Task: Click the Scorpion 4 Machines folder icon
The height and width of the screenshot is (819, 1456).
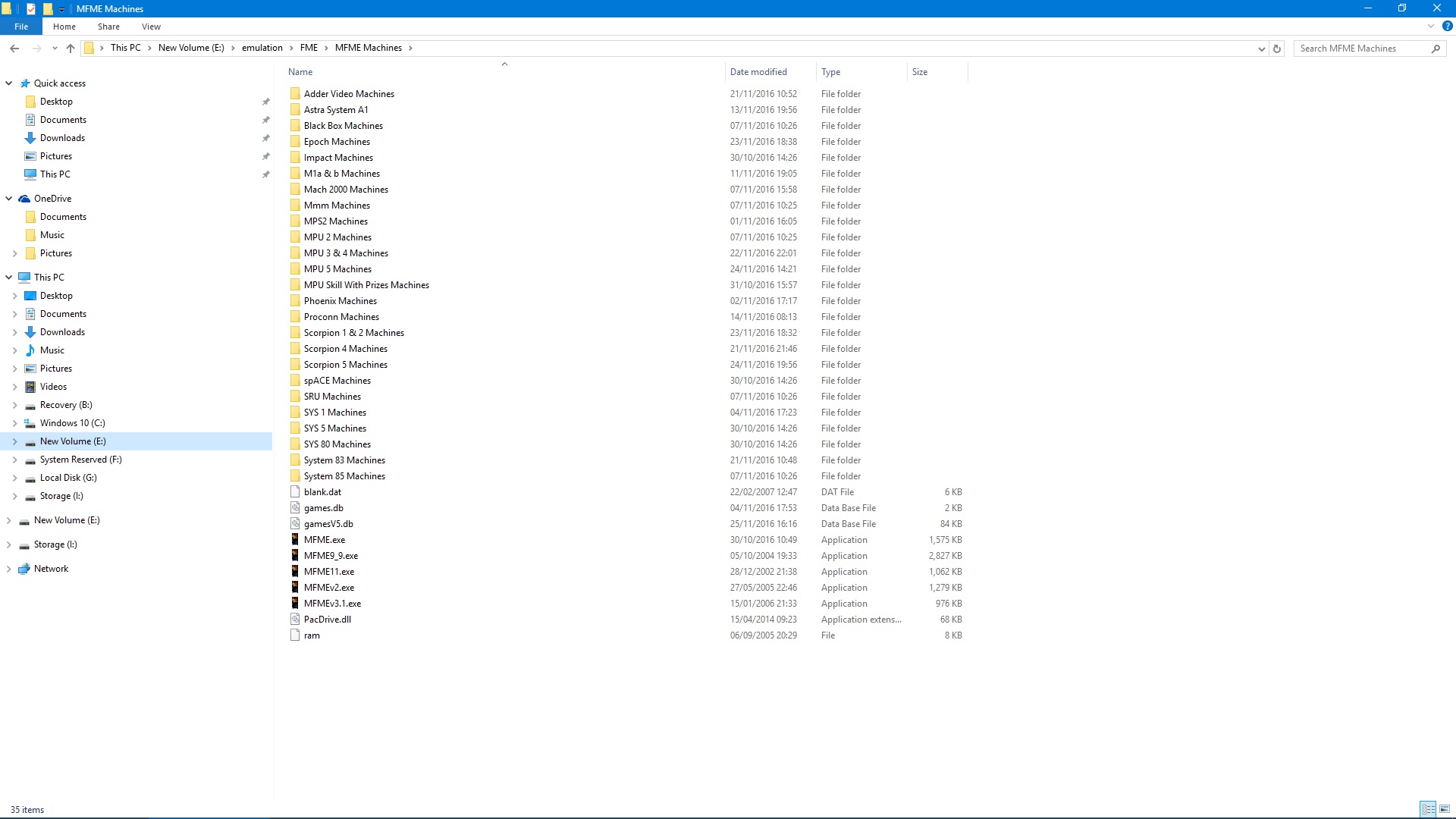Action: pos(295,349)
